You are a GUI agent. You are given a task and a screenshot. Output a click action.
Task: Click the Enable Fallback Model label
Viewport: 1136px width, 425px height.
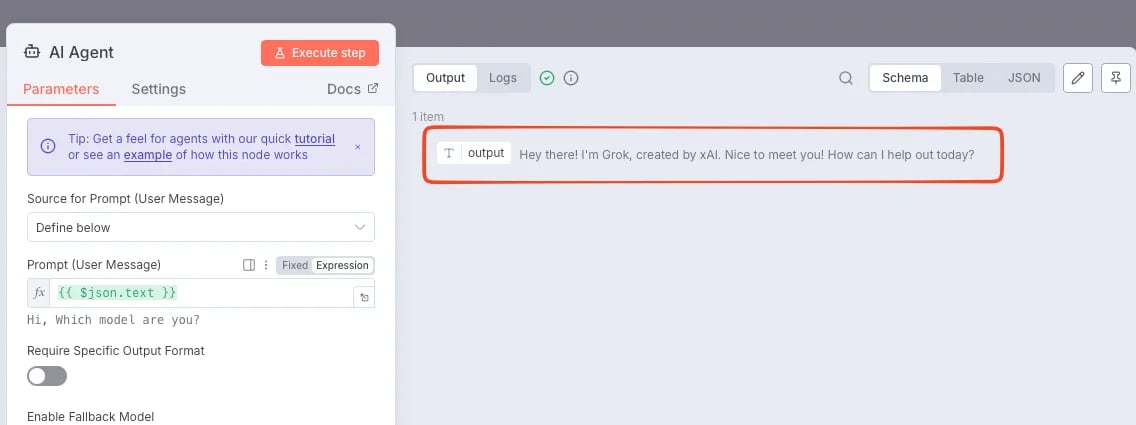click(91, 416)
